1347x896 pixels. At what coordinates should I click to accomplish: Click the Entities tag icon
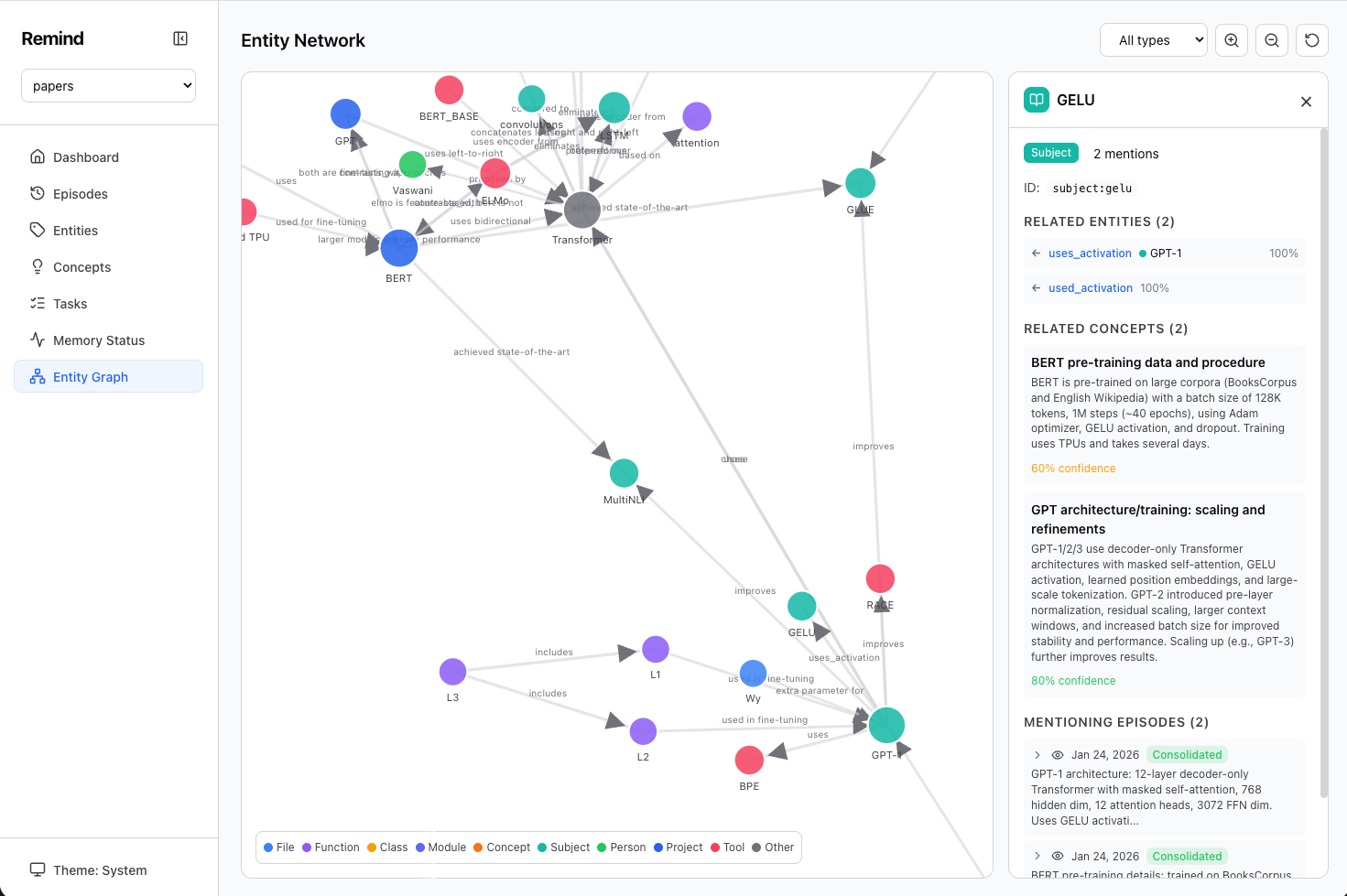point(37,230)
